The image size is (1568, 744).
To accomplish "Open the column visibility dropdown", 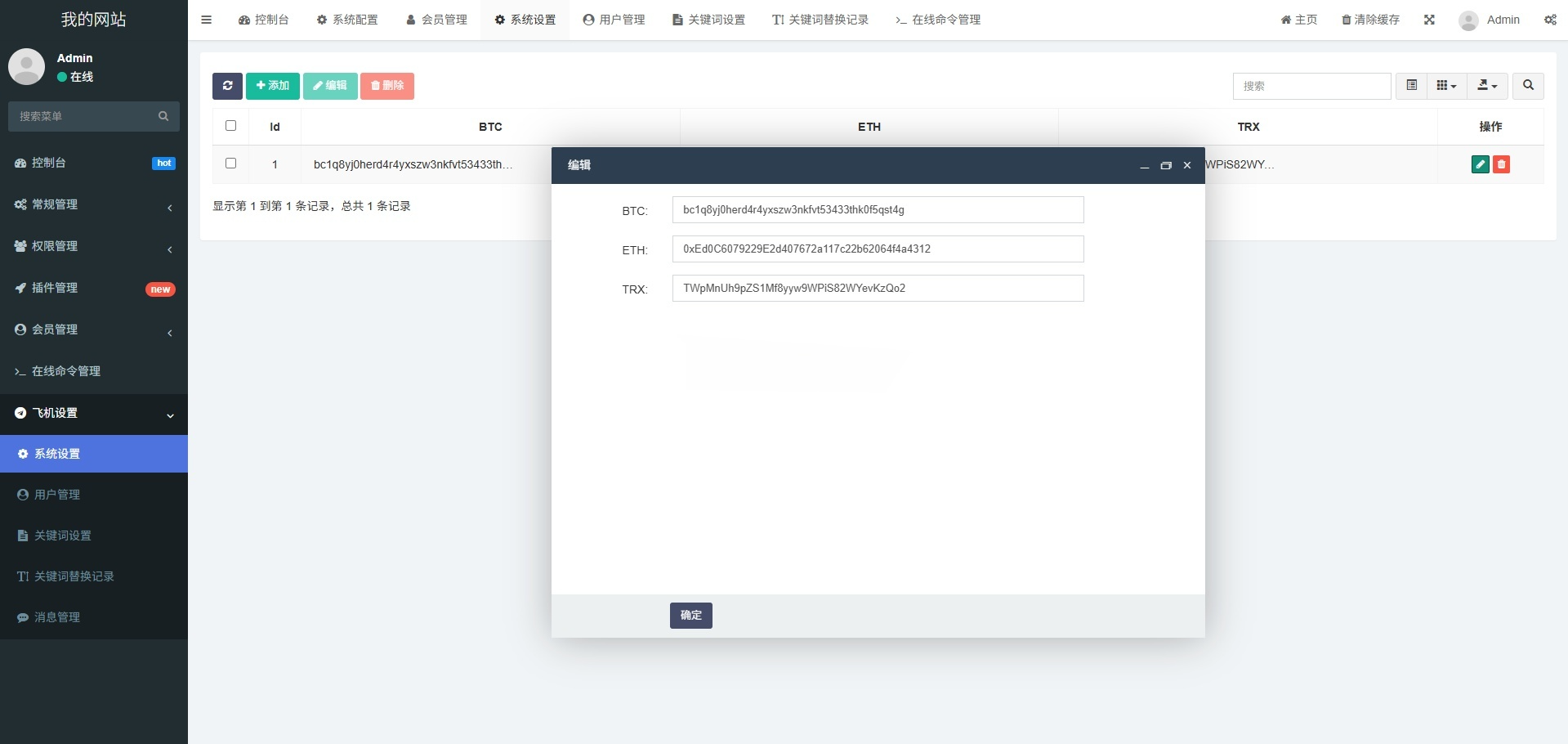I will pos(1445,86).
